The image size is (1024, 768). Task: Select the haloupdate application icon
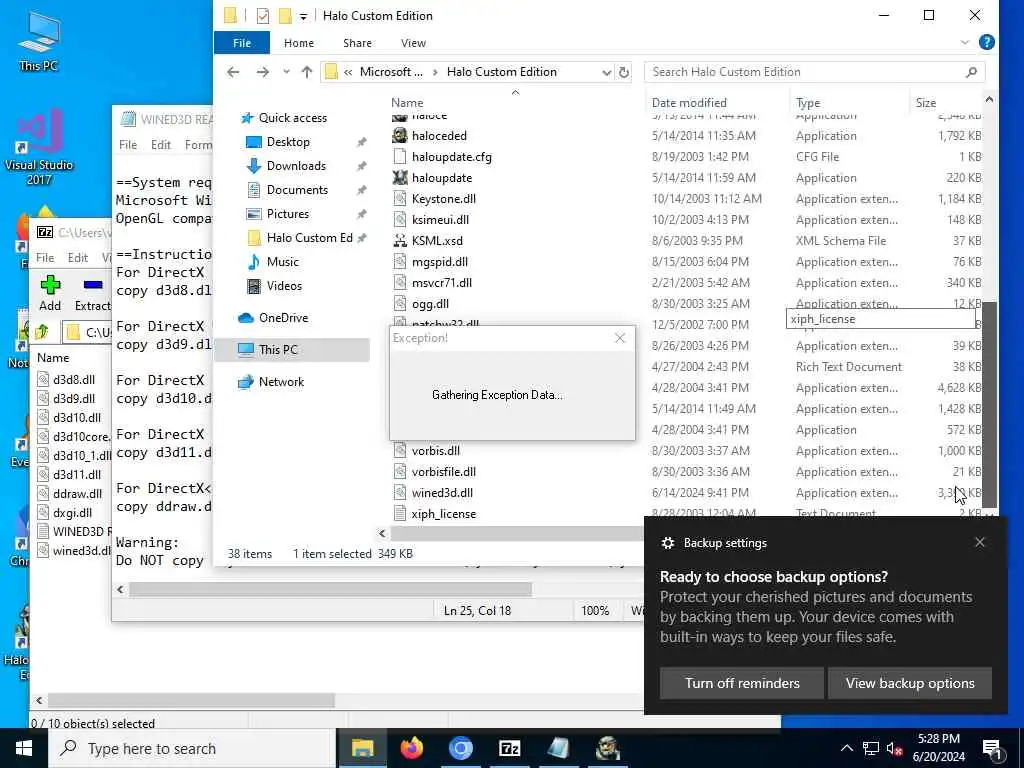pos(400,178)
